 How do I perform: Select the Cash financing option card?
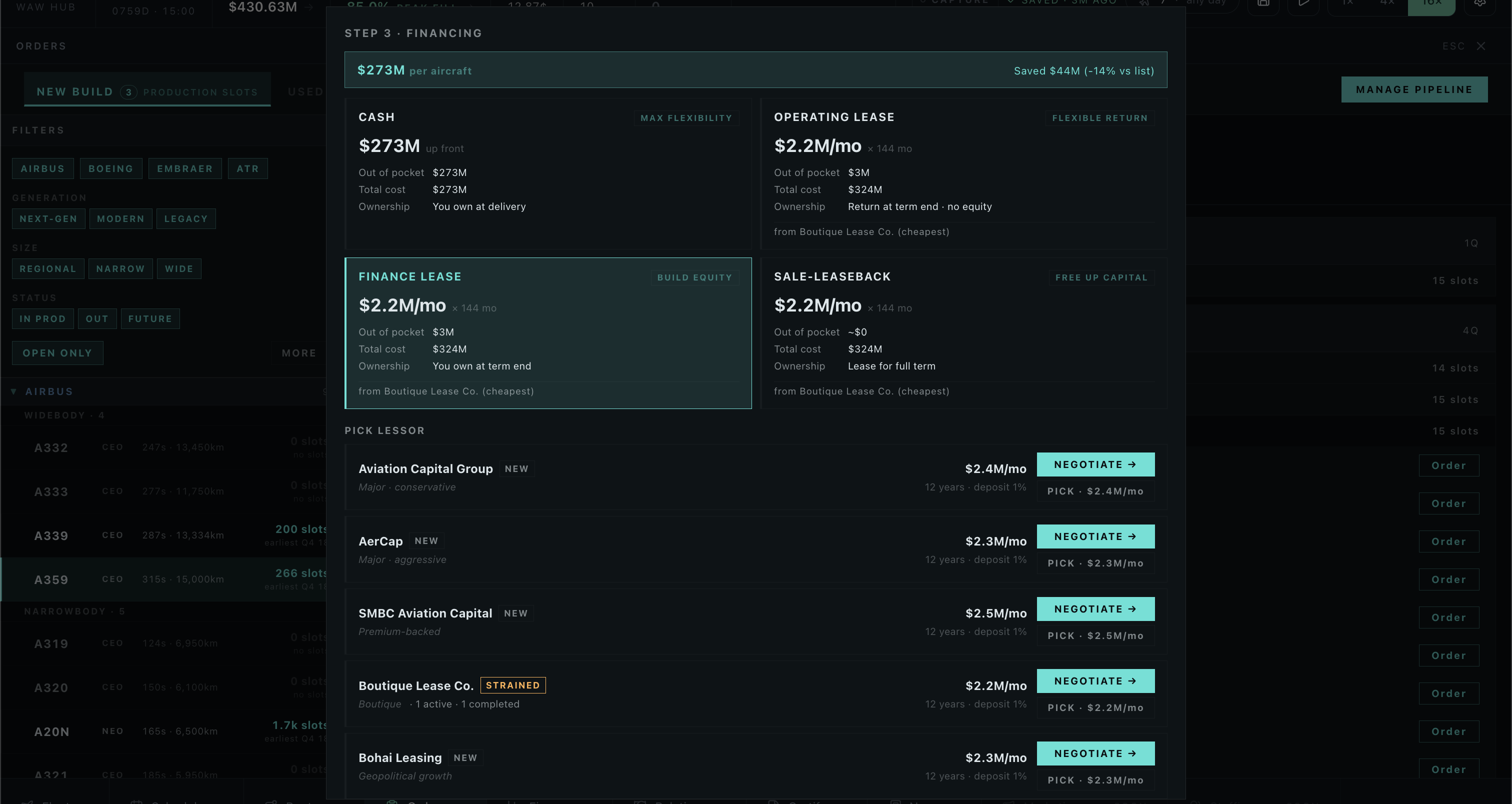[548, 173]
